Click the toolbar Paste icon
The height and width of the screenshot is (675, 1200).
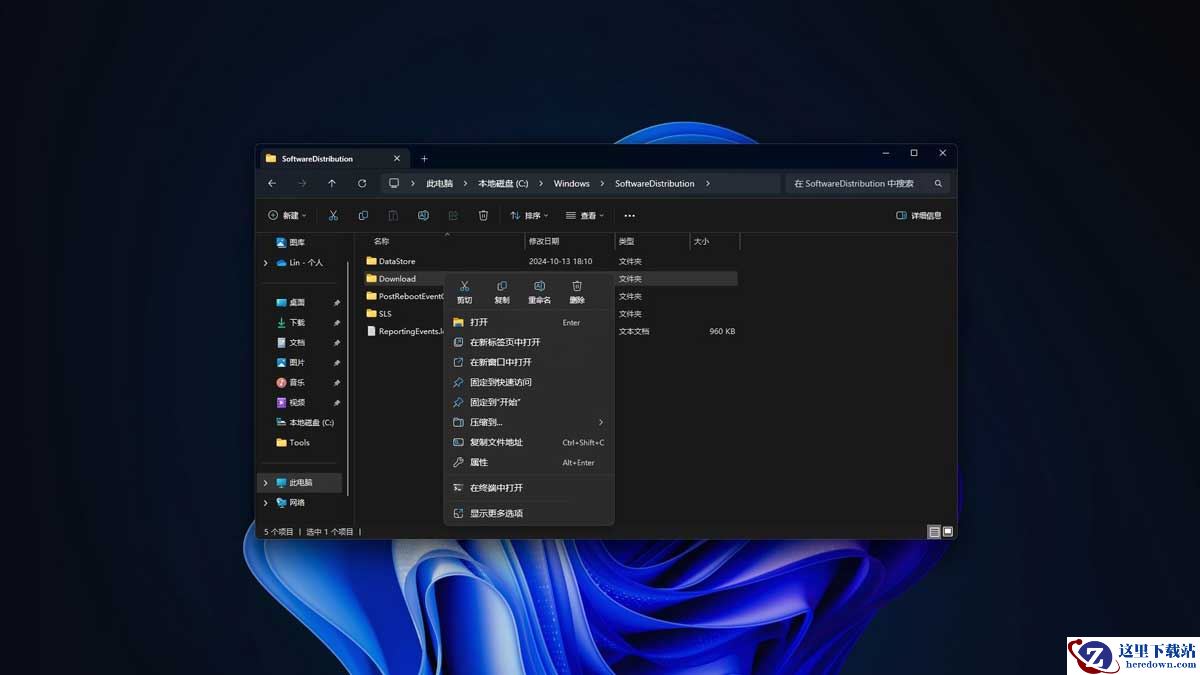(393, 215)
